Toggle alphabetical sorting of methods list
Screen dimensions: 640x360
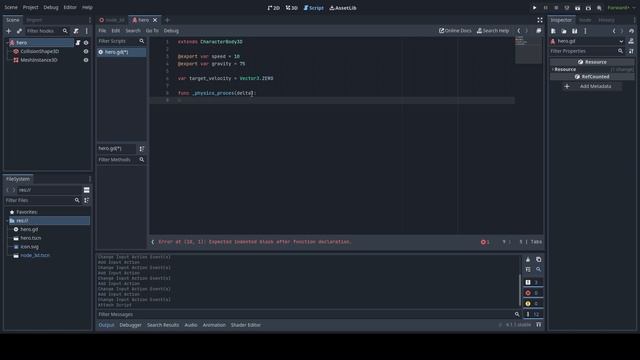click(x=142, y=149)
